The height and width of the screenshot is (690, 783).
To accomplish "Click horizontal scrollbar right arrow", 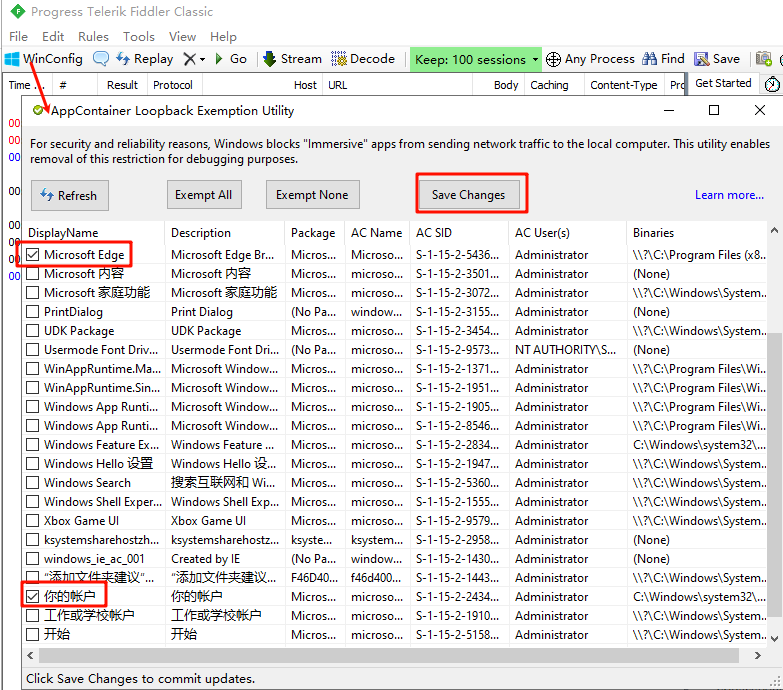I will pyautogui.click(x=758, y=655).
